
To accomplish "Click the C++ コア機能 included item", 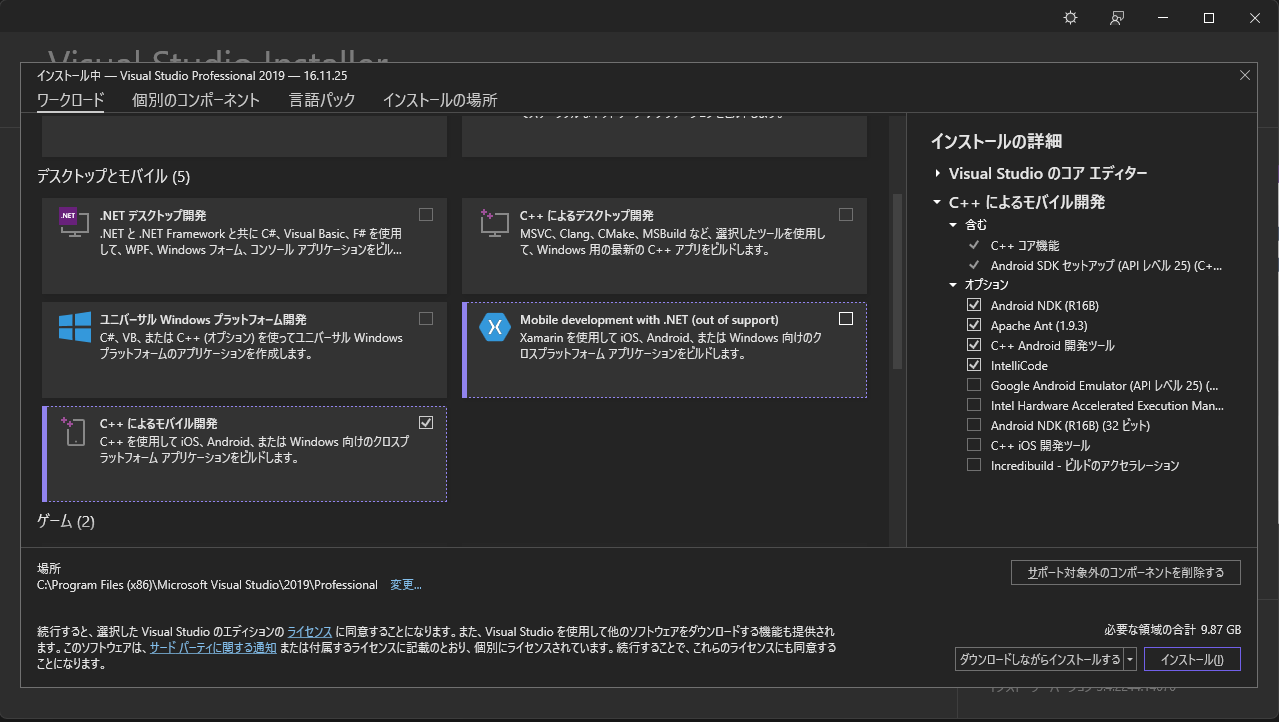I will coord(1025,245).
